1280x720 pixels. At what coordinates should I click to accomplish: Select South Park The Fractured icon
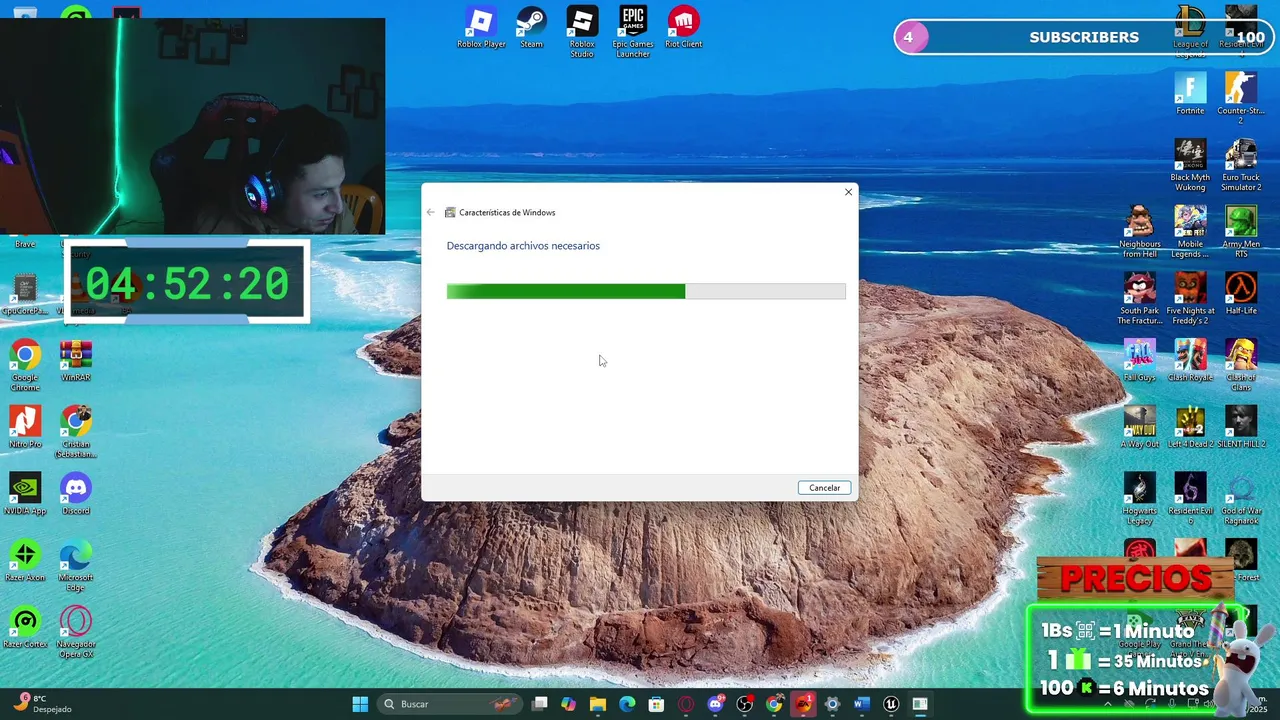(1139, 300)
